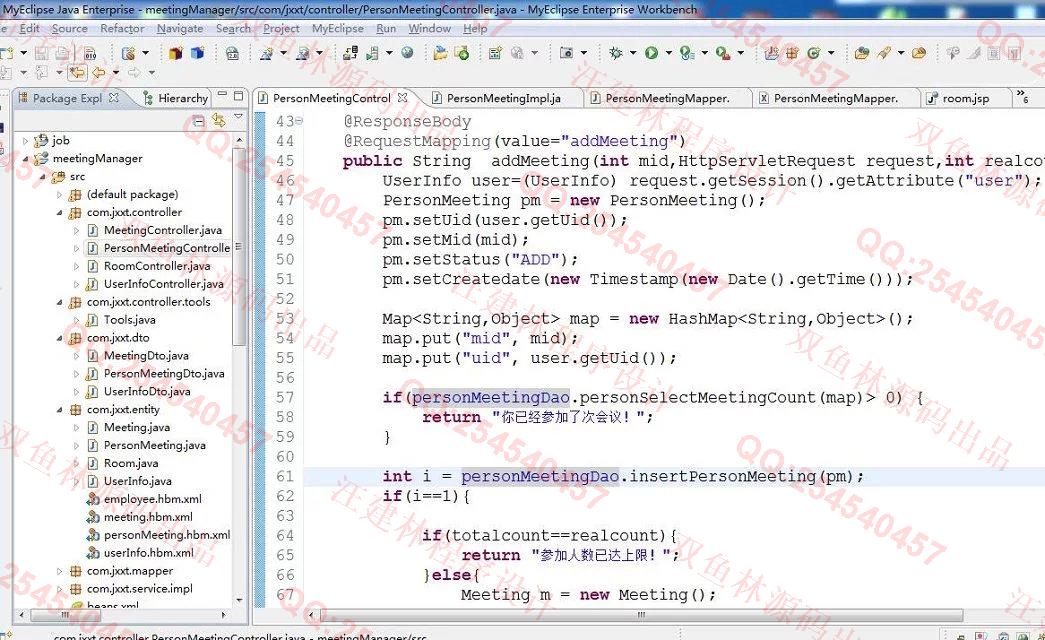Click the Search flashlight toolbar icon
The width and height of the screenshot is (1045, 640).
tap(884, 53)
